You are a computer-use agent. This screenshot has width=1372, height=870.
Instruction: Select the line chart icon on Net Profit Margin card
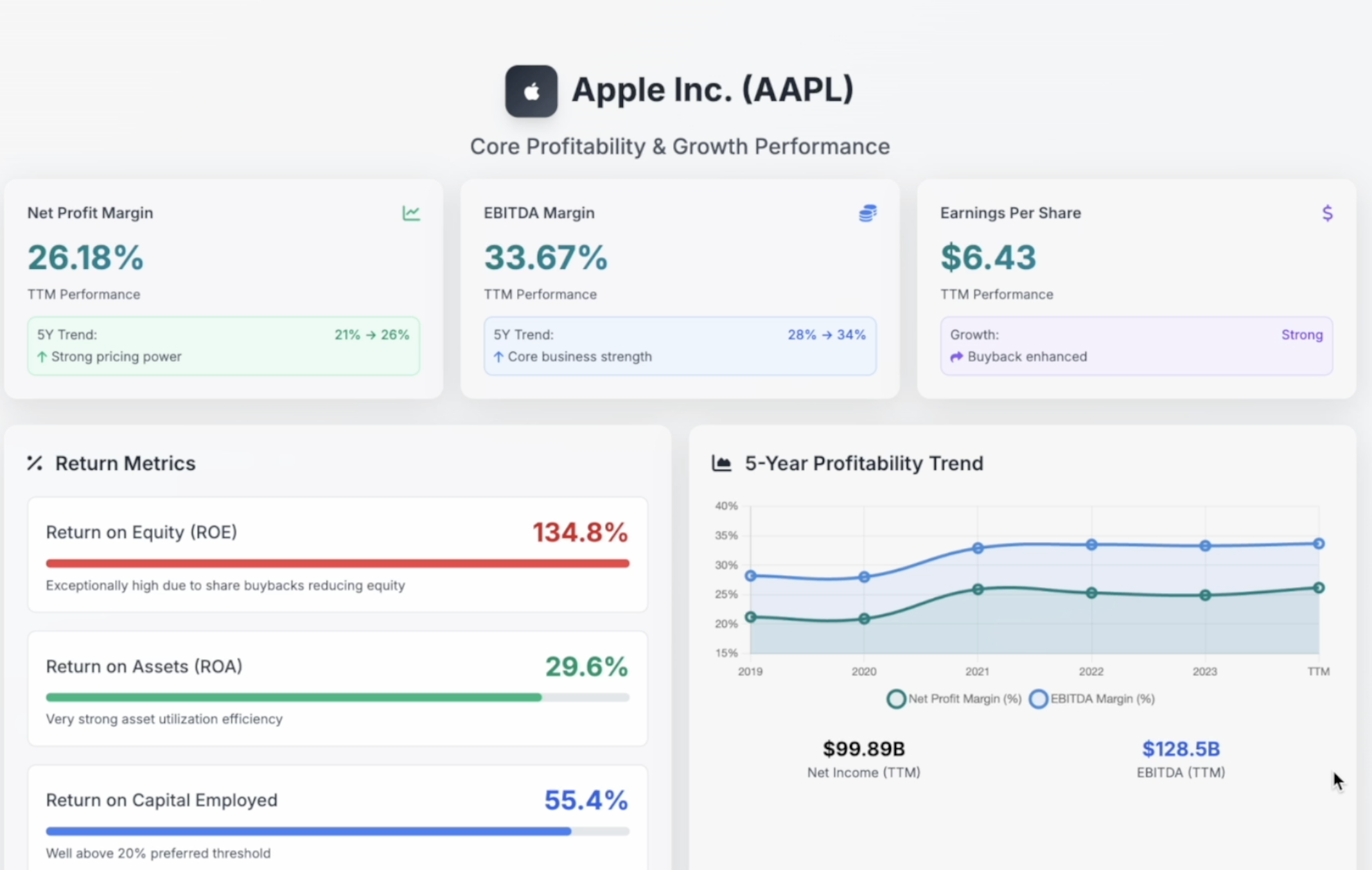pyautogui.click(x=411, y=213)
